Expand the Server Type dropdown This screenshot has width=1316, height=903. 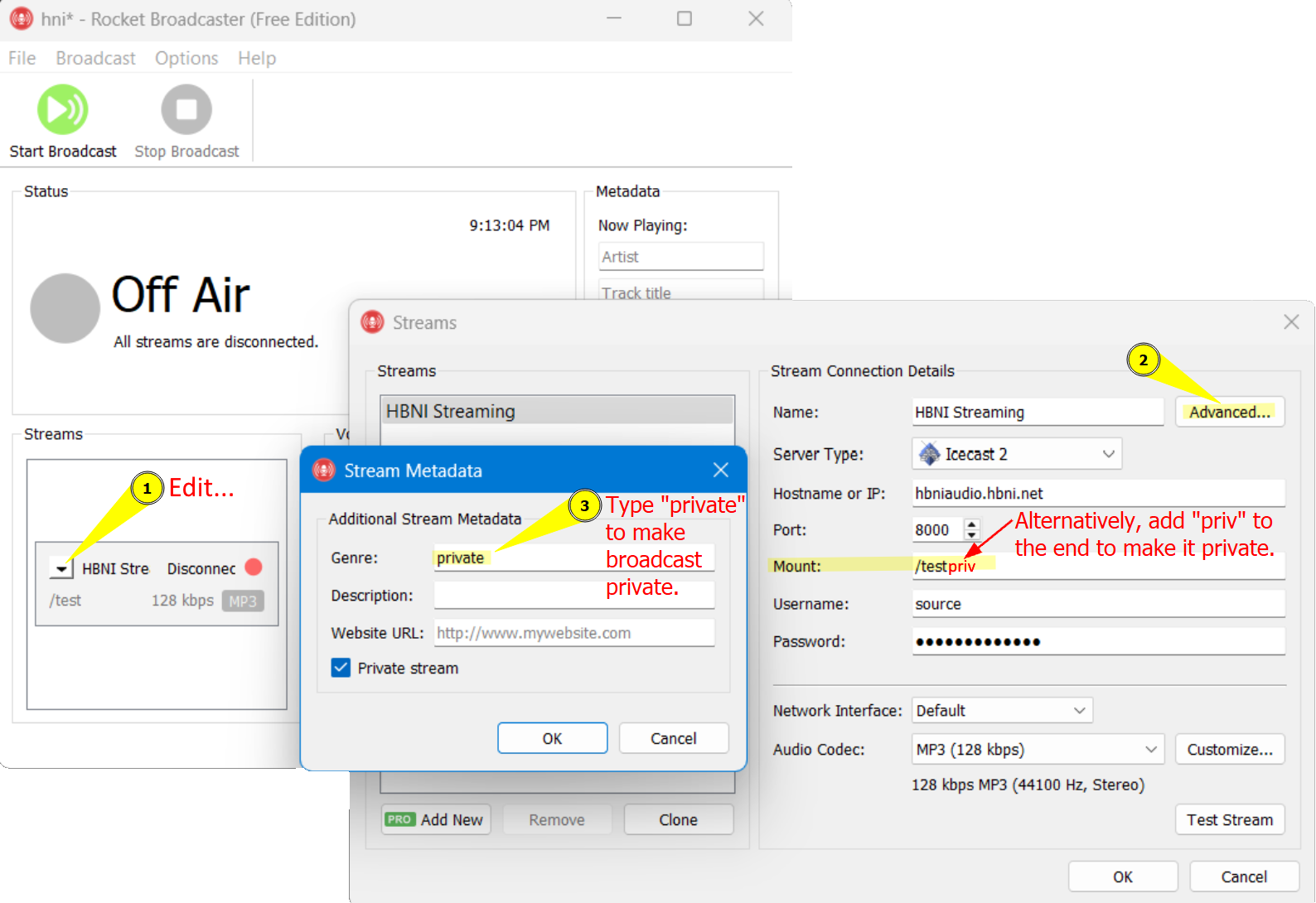(1108, 454)
